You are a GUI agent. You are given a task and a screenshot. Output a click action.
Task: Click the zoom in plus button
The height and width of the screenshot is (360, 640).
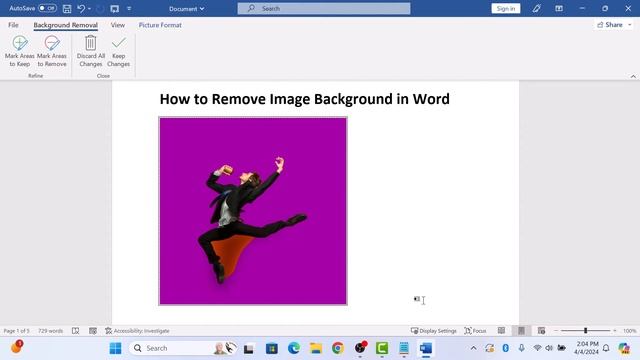coord(615,331)
